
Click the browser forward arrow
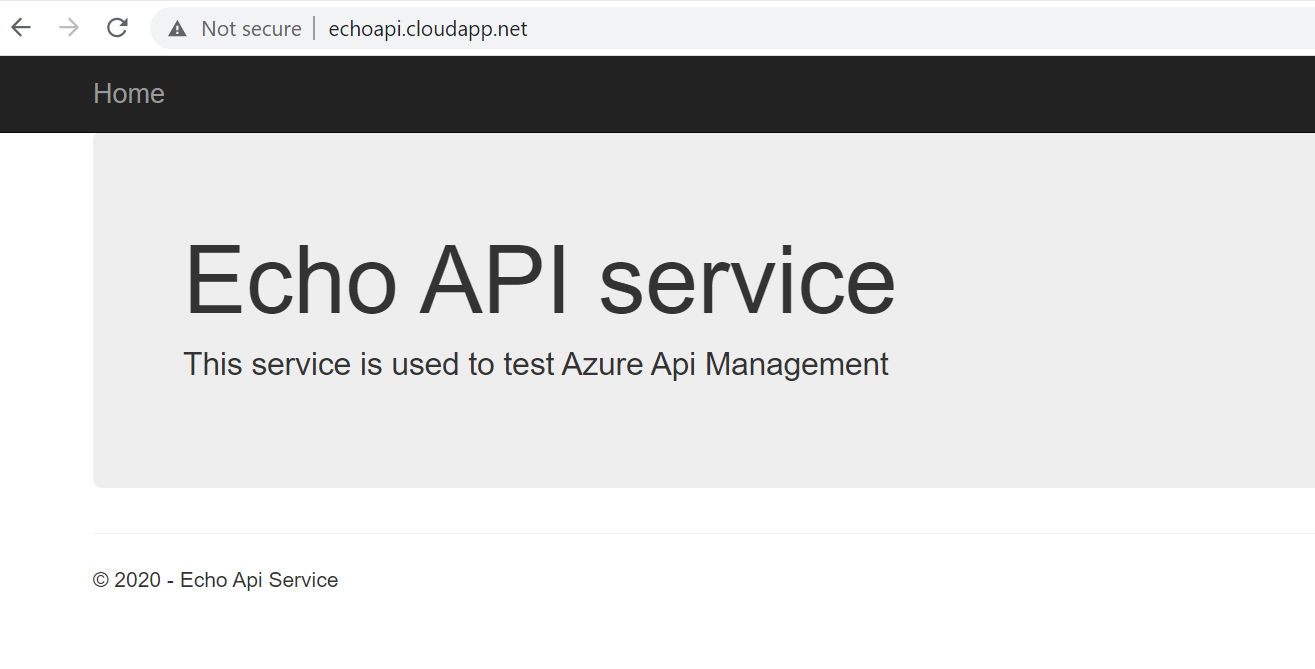pyautogui.click(x=69, y=28)
